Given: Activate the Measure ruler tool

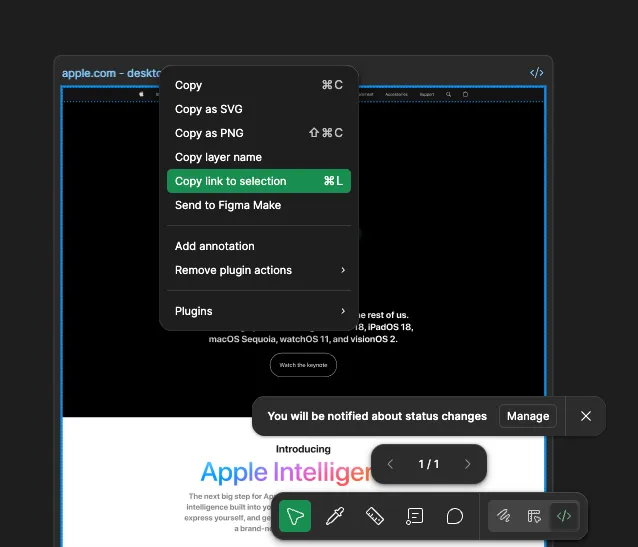Looking at the screenshot, I should tap(375, 516).
